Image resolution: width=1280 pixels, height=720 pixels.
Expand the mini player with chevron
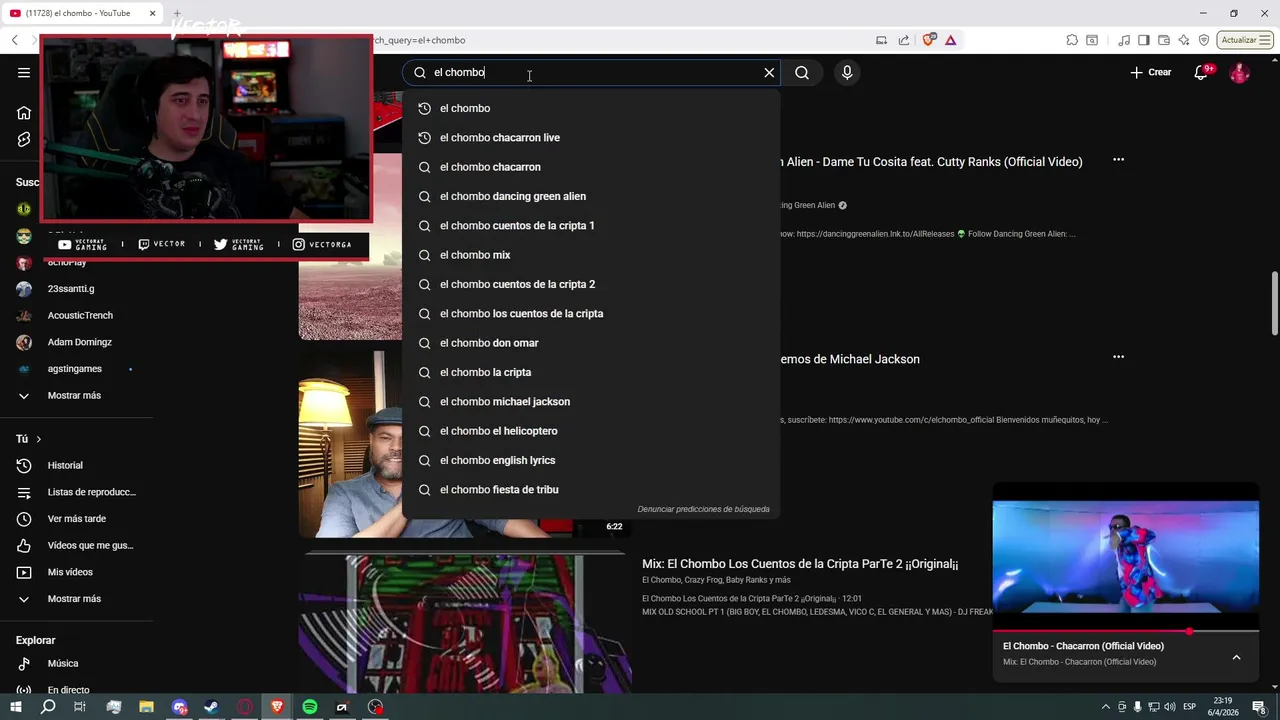[x=1236, y=657]
